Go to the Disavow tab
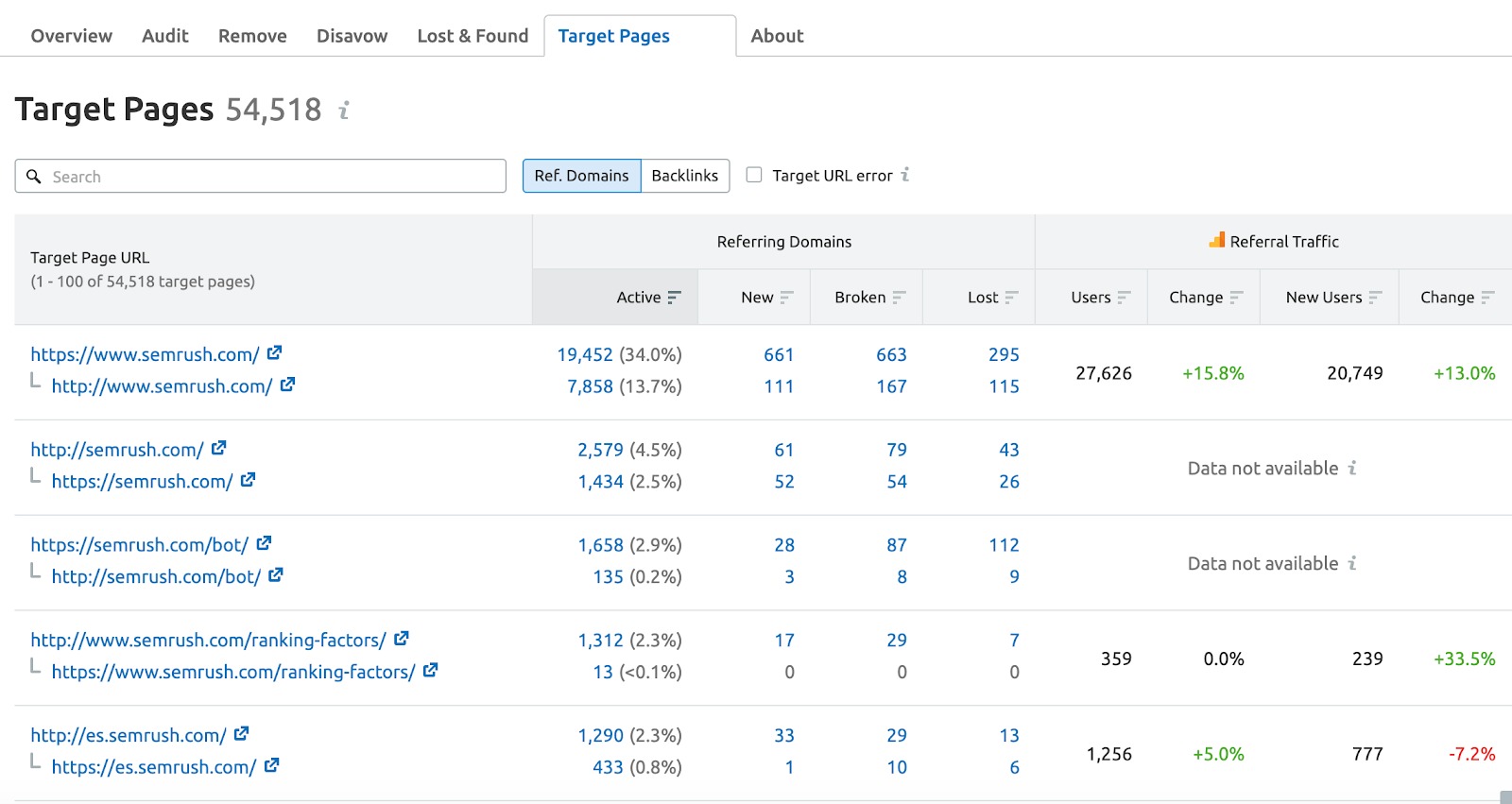The image size is (1512, 804). [x=352, y=36]
